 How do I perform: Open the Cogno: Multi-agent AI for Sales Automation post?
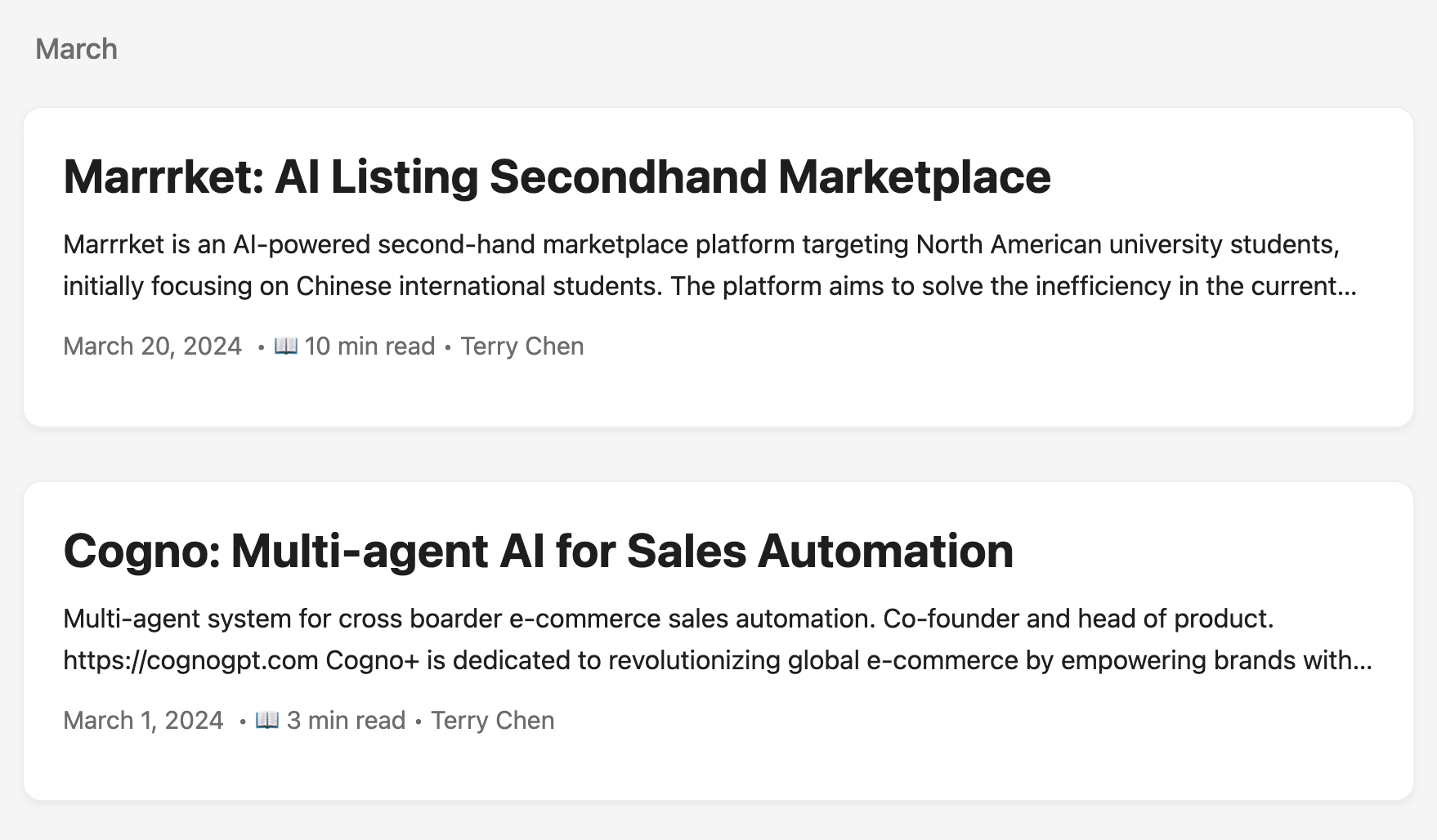click(538, 551)
